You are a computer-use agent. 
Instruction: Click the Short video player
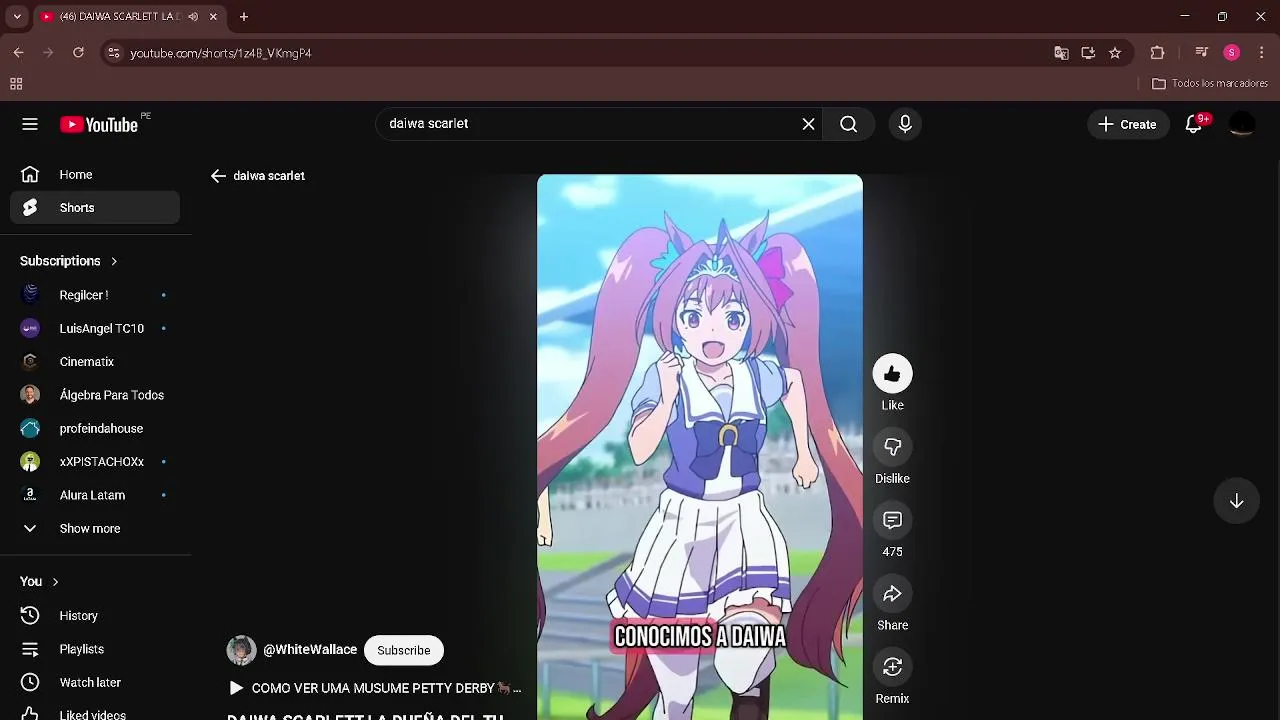coord(700,447)
